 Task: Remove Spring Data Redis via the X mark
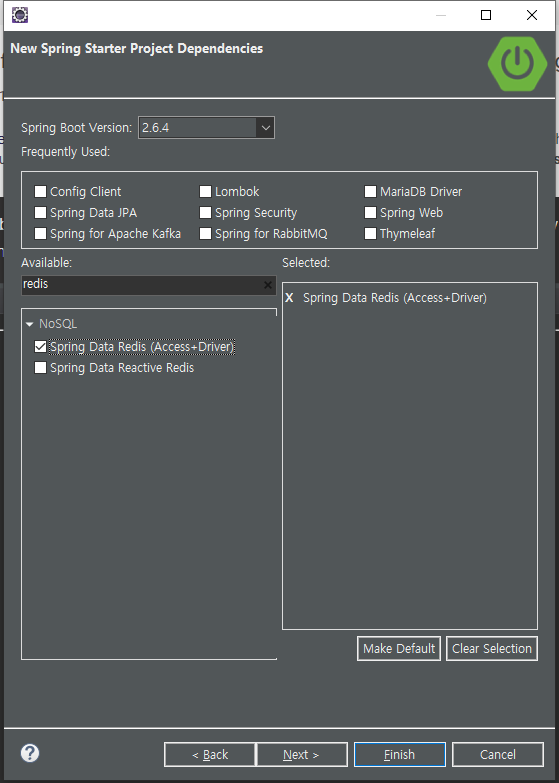[x=289, y=298]
